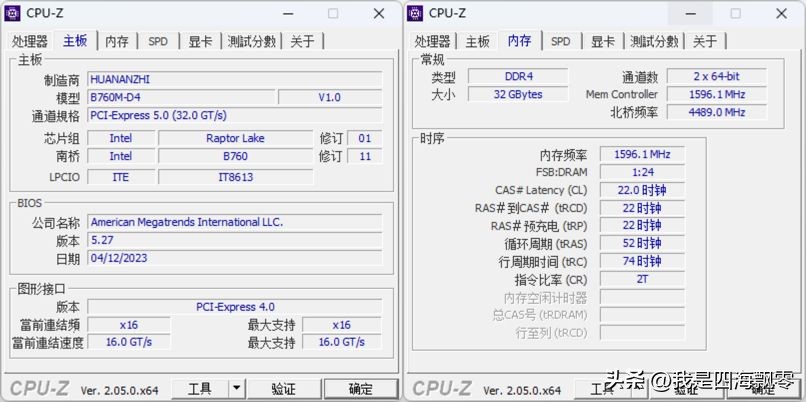806x402 pixels.
Task: Click PCI-Express 5.0 (32.0 GT/s) field
Action: 235,115
